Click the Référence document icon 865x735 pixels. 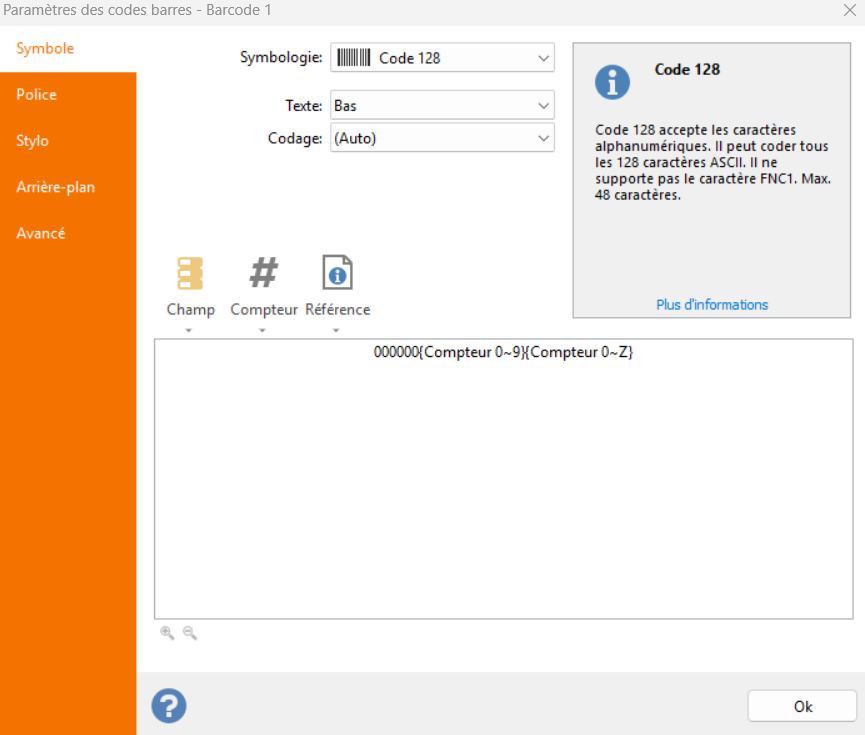[x=337, y=272]
